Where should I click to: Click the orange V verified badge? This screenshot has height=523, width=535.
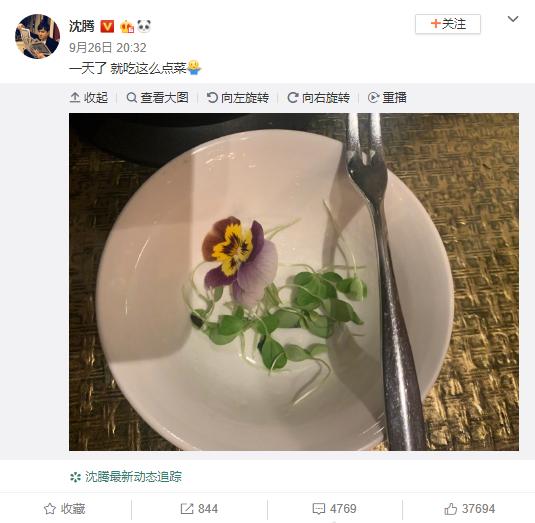click(107, 26)
